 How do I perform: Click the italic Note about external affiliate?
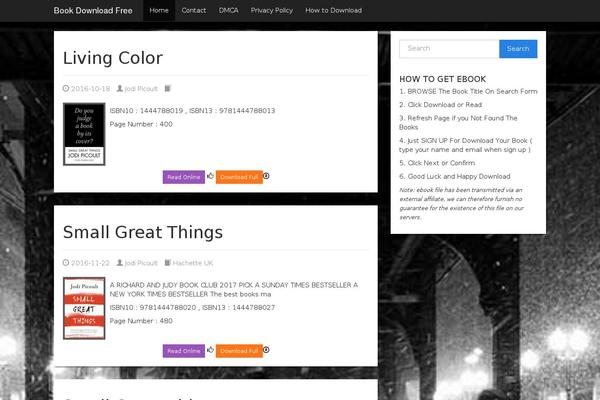tap(461, 204)
